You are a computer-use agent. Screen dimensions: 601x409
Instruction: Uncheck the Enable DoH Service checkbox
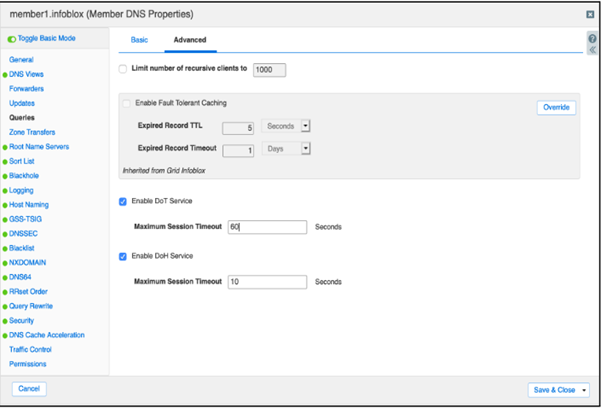123,256
